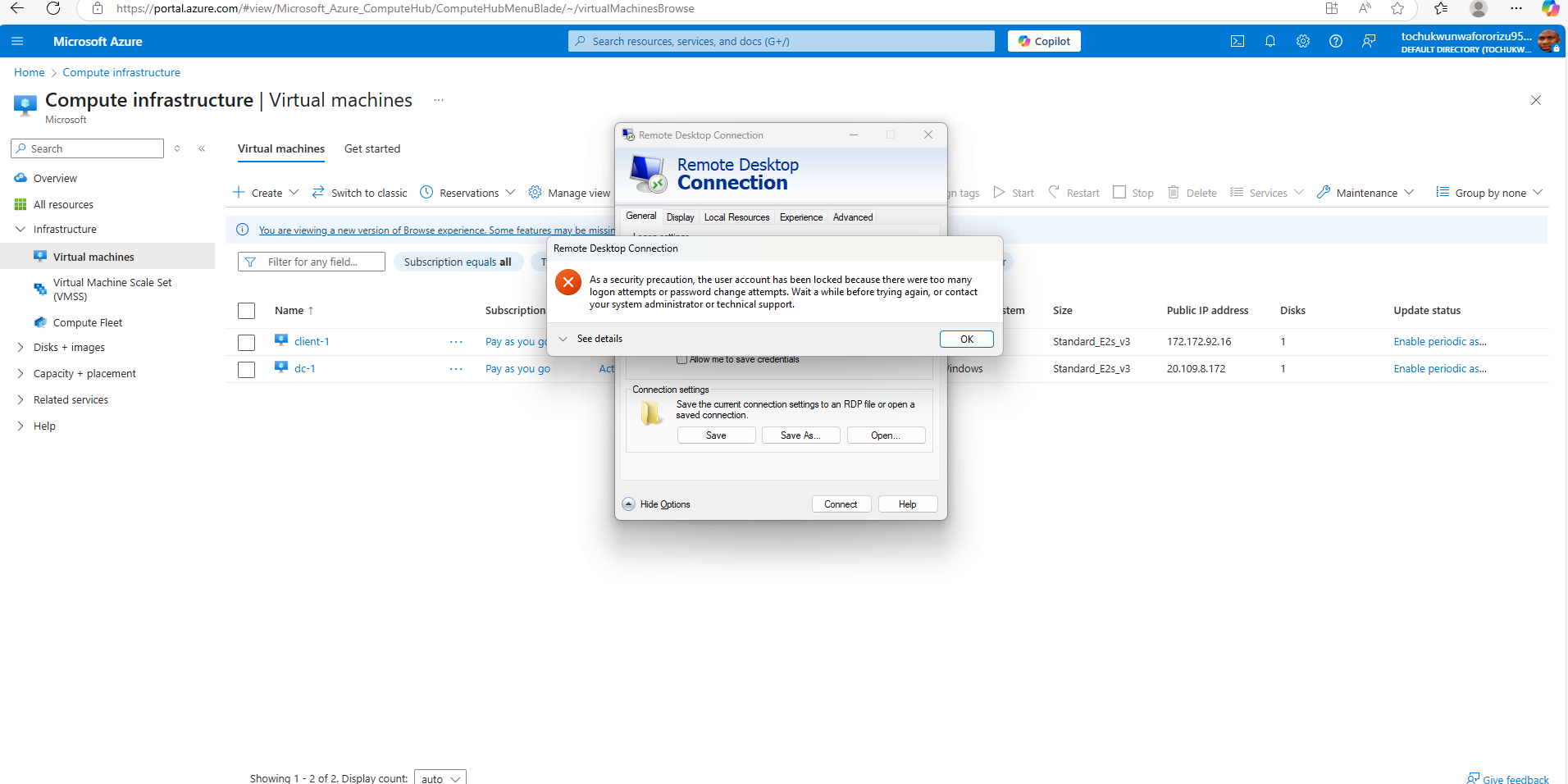Switch to Display tab in Remote Desktop
The width and height of the screenshot is (1568, 784).
pyautogui.click(x=680, y=217)
